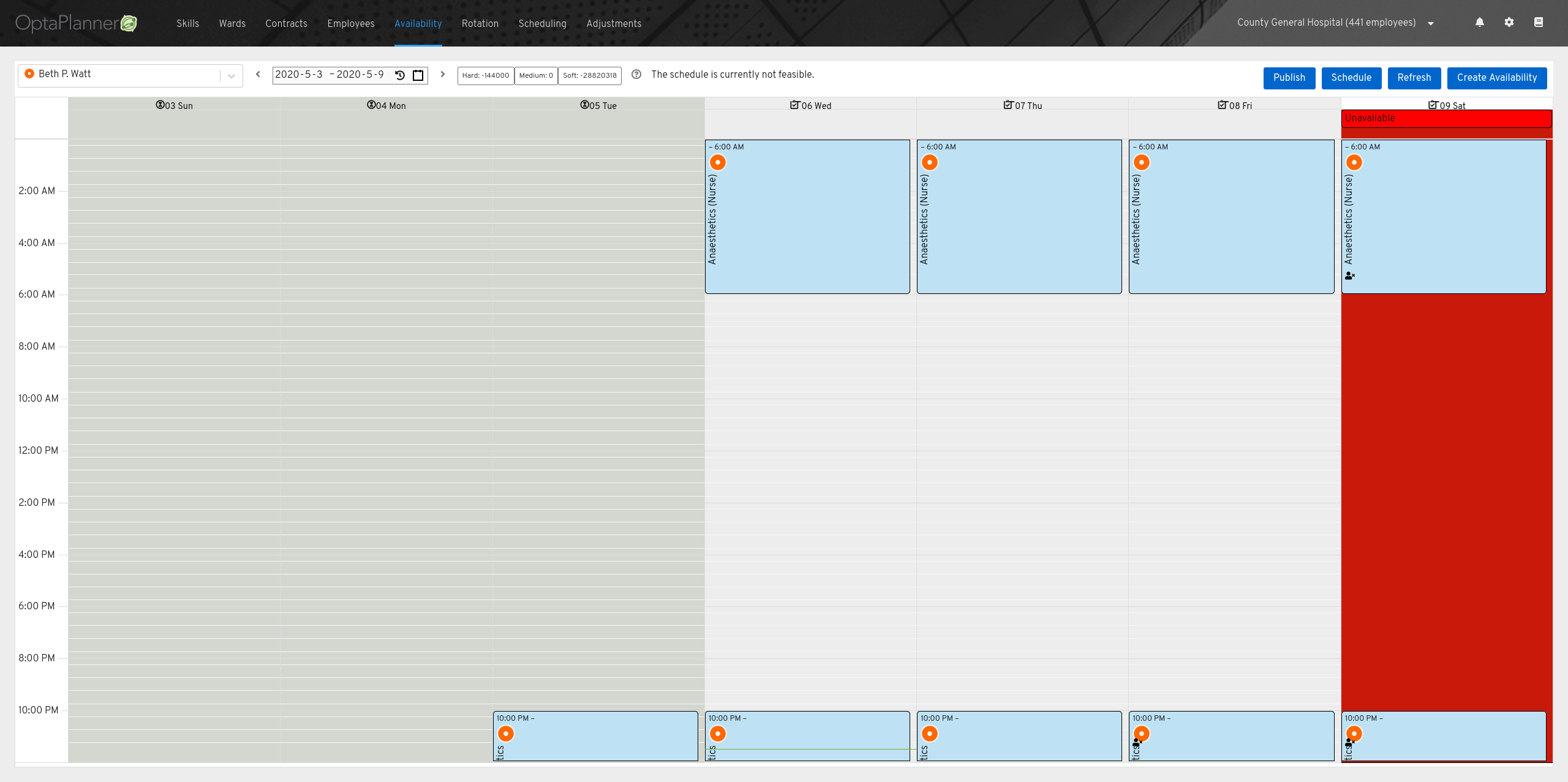Toggle the 07 Thu day checkbox icon

[x=1008, y=105]
